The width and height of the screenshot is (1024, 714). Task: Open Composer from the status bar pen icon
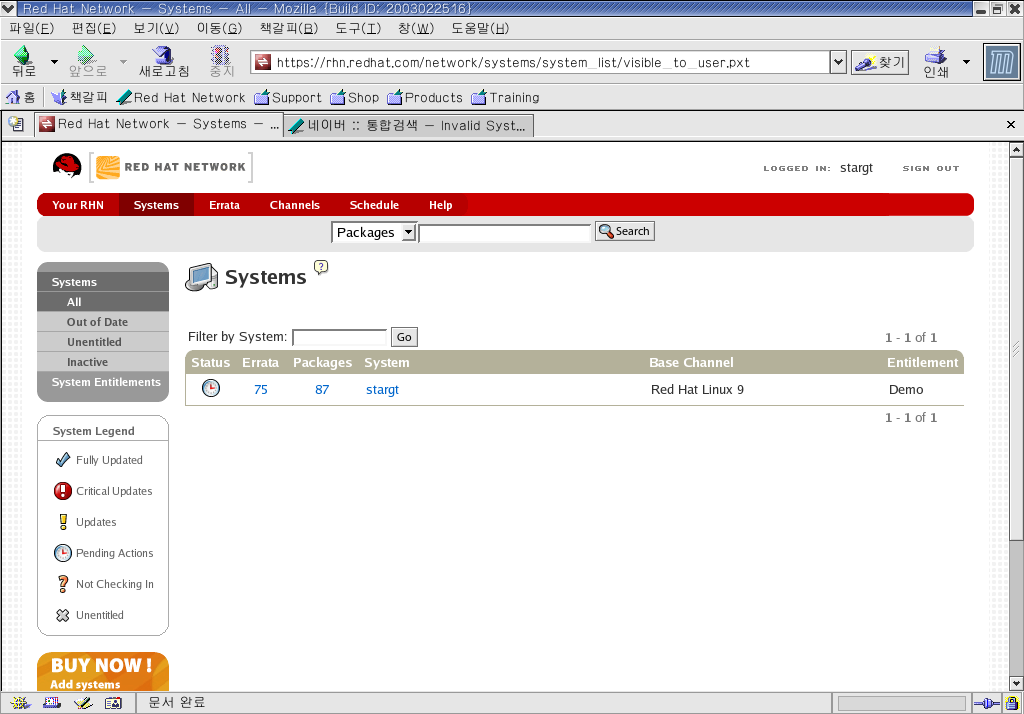click(83, 703)
